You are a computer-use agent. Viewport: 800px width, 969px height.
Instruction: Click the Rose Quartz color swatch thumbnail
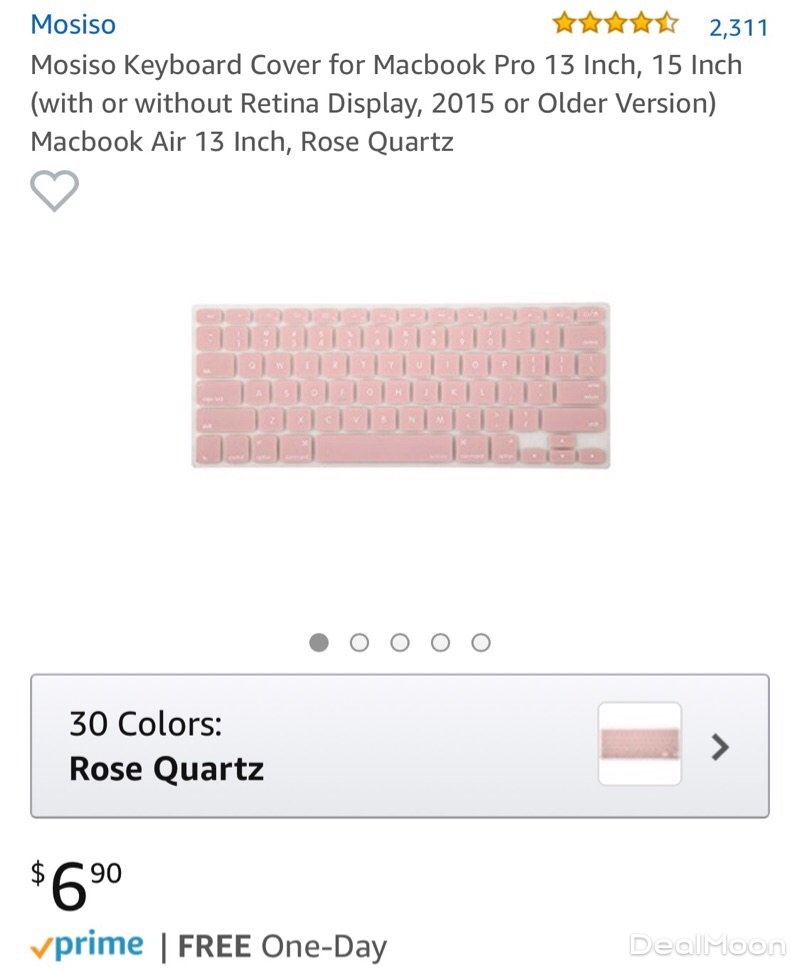pyautogui.click(x=640, y=744)
